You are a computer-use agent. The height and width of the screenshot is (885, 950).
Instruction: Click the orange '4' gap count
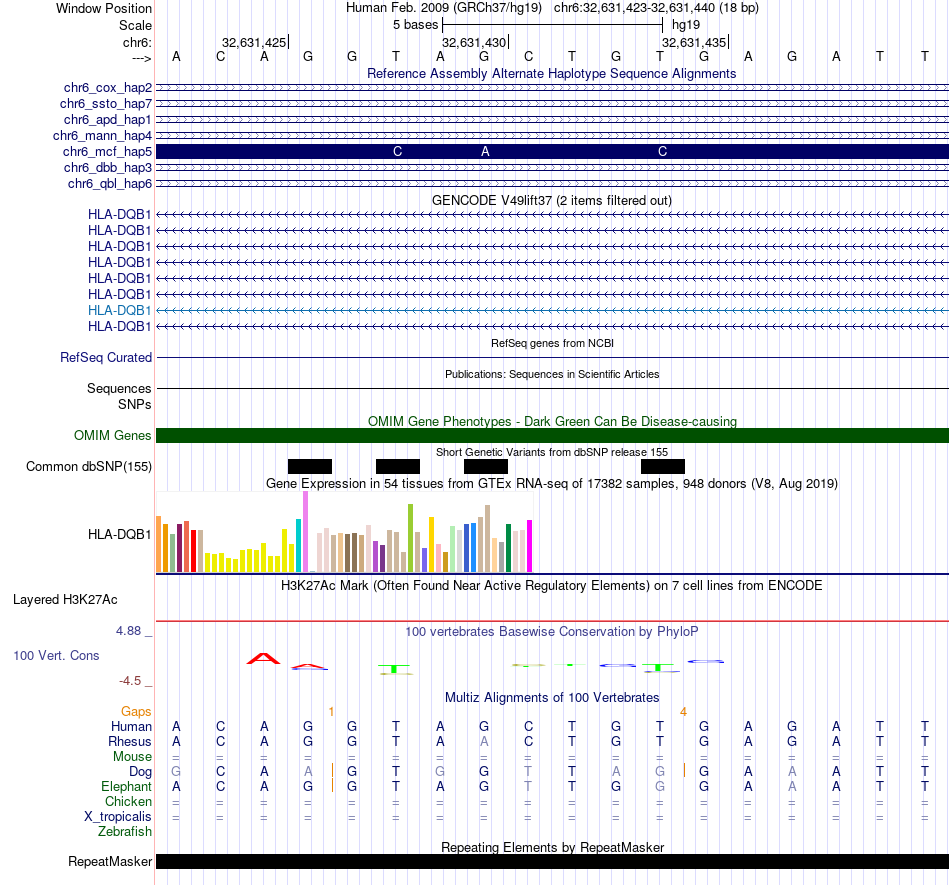[x=683, y=712]
